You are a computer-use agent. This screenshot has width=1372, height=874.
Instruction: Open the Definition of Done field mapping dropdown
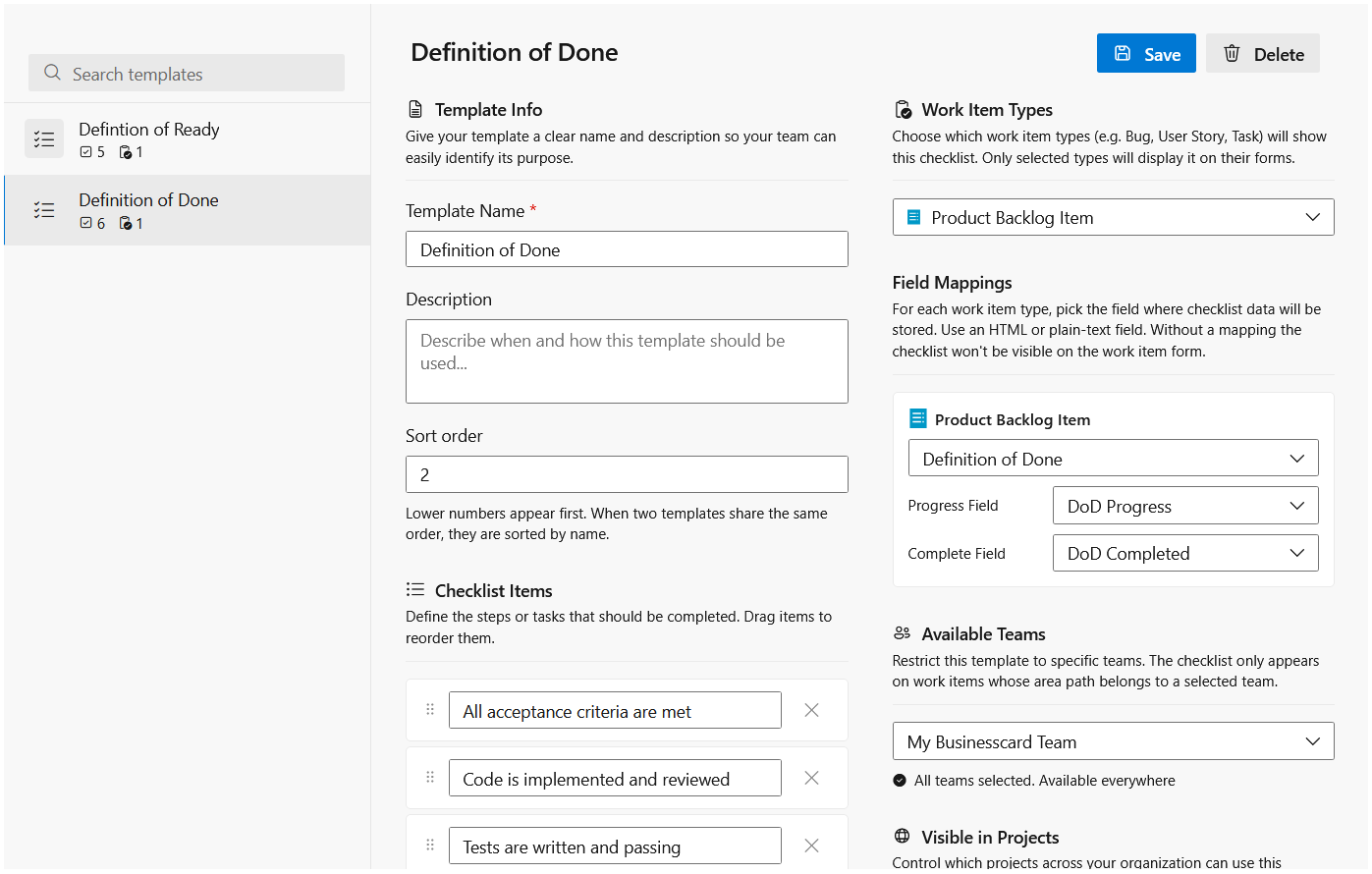[1113, 459]
